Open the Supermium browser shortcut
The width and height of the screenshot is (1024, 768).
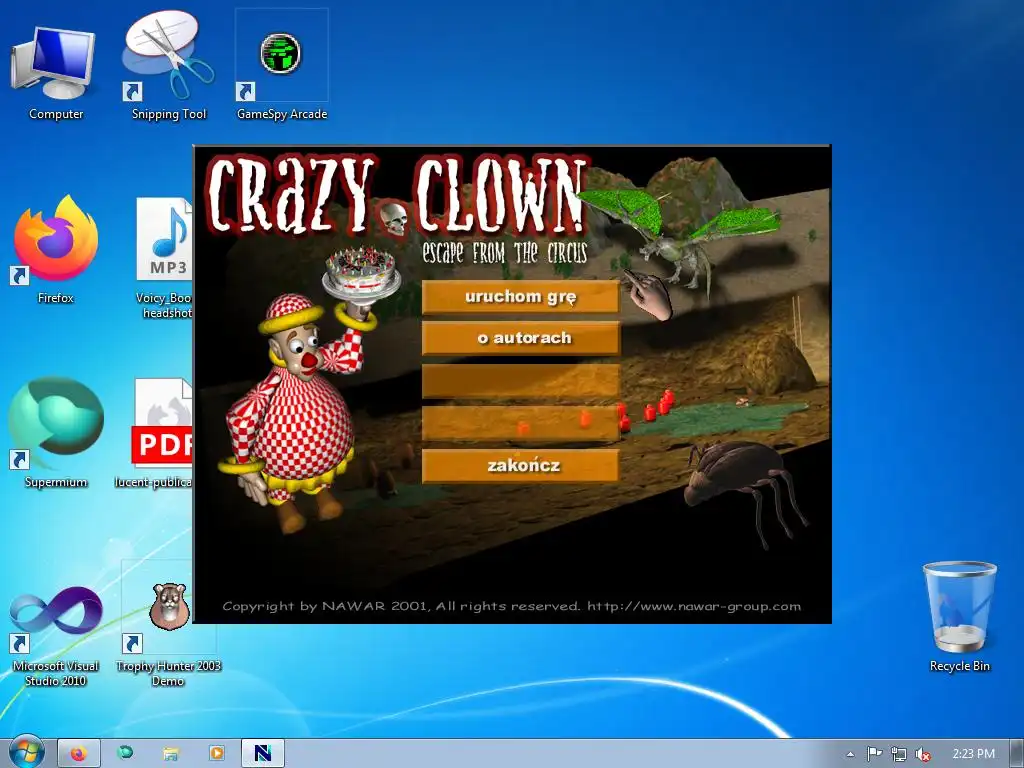(x=56, y=432)
